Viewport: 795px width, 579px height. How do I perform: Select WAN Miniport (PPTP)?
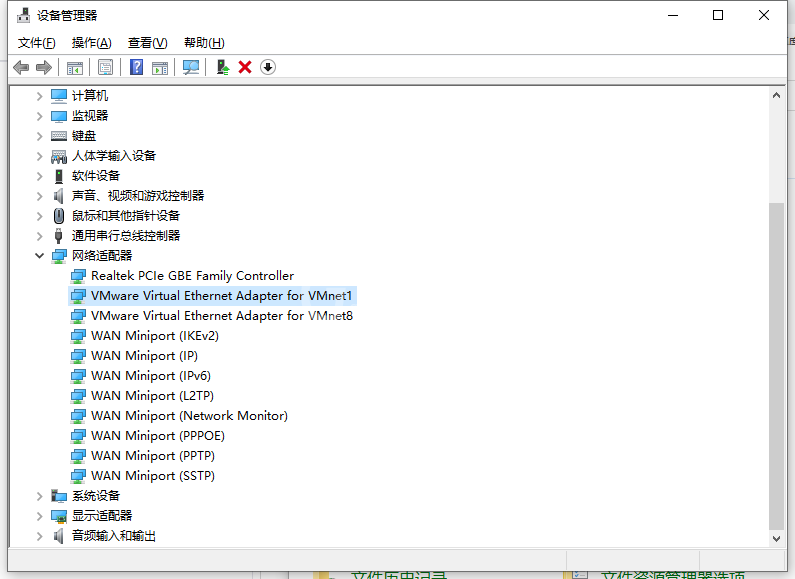(153, 456)
